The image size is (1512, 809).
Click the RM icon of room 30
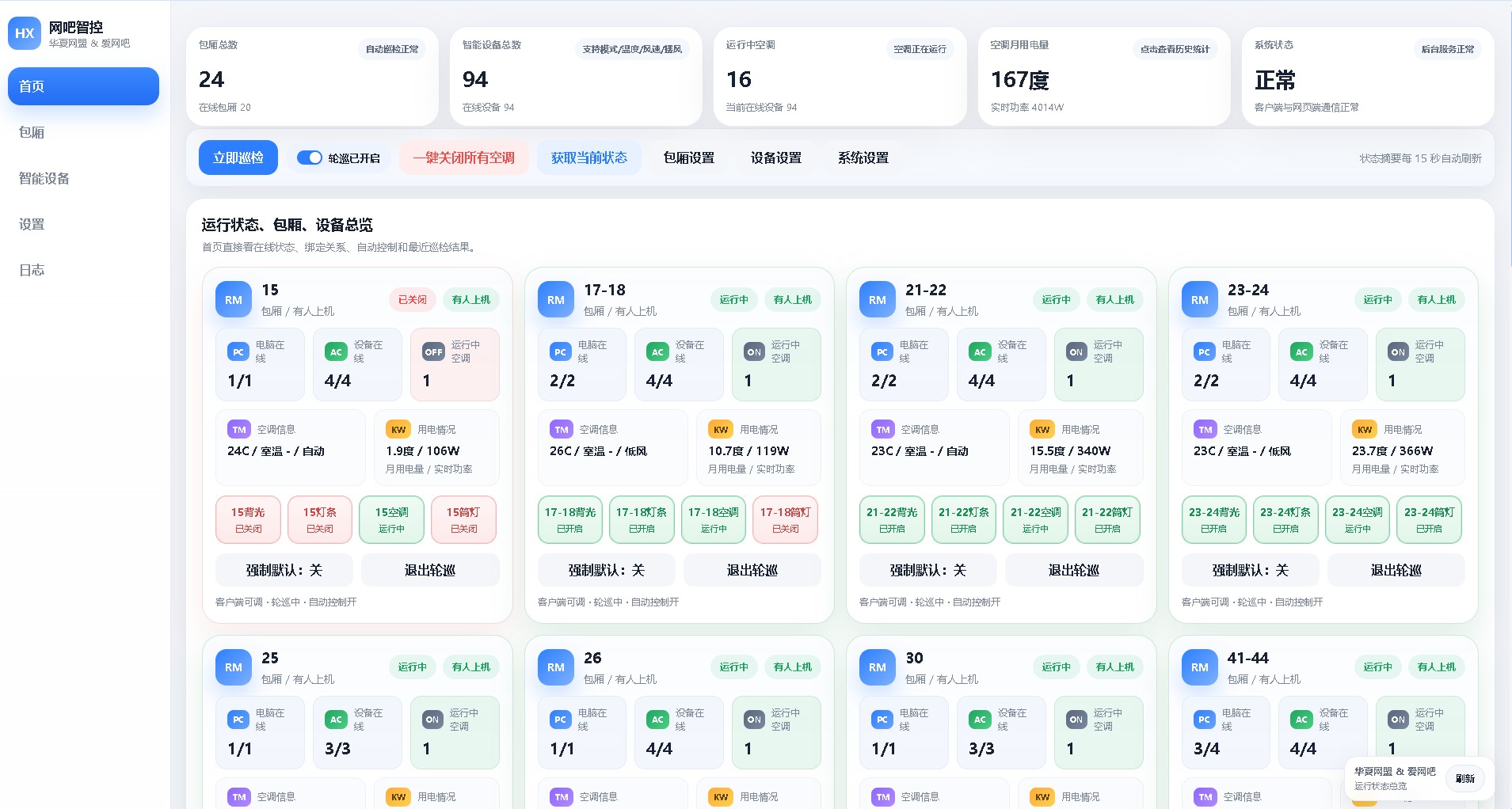878,667
